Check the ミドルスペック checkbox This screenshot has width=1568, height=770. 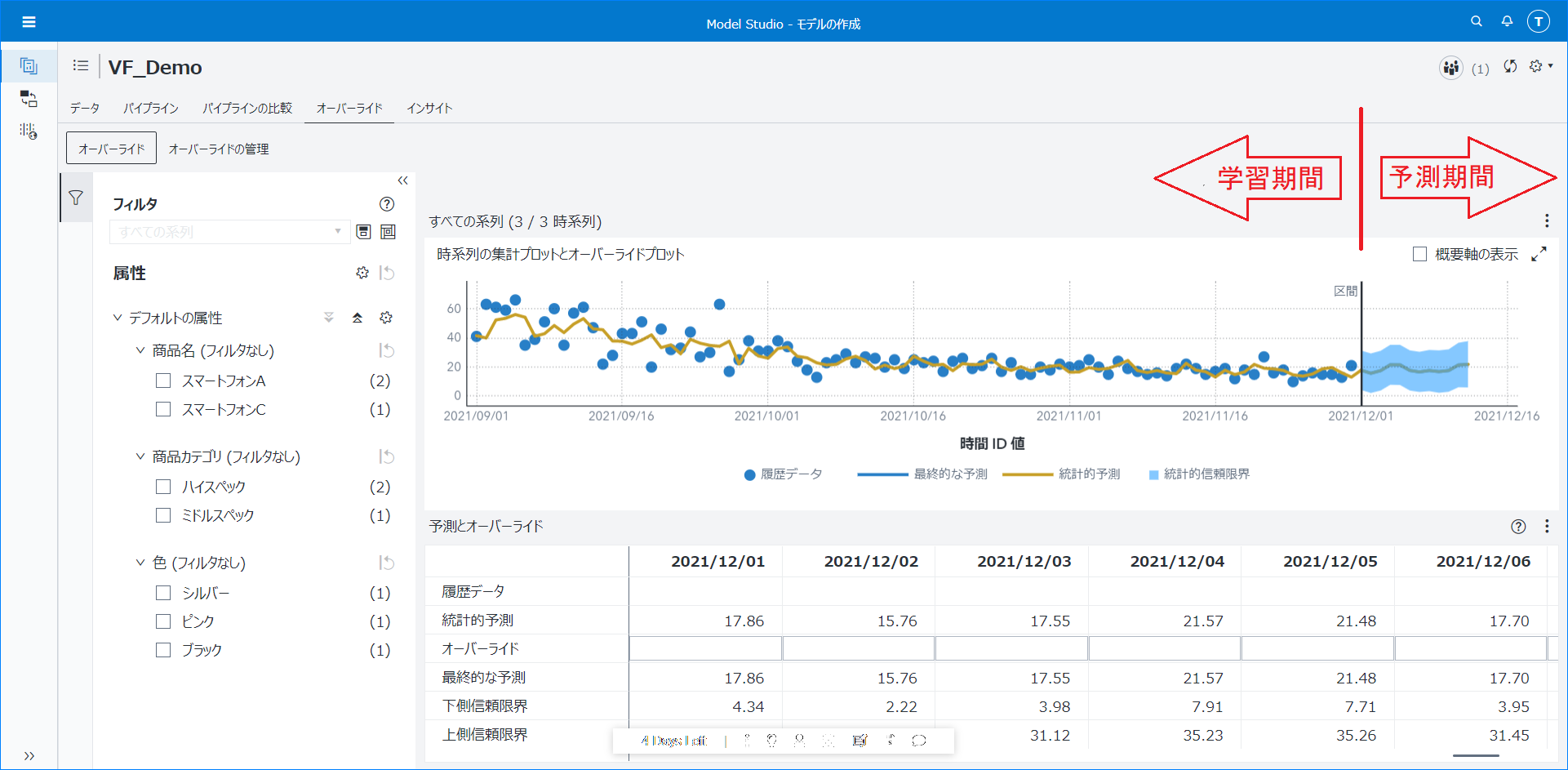[x=163, y=515]
